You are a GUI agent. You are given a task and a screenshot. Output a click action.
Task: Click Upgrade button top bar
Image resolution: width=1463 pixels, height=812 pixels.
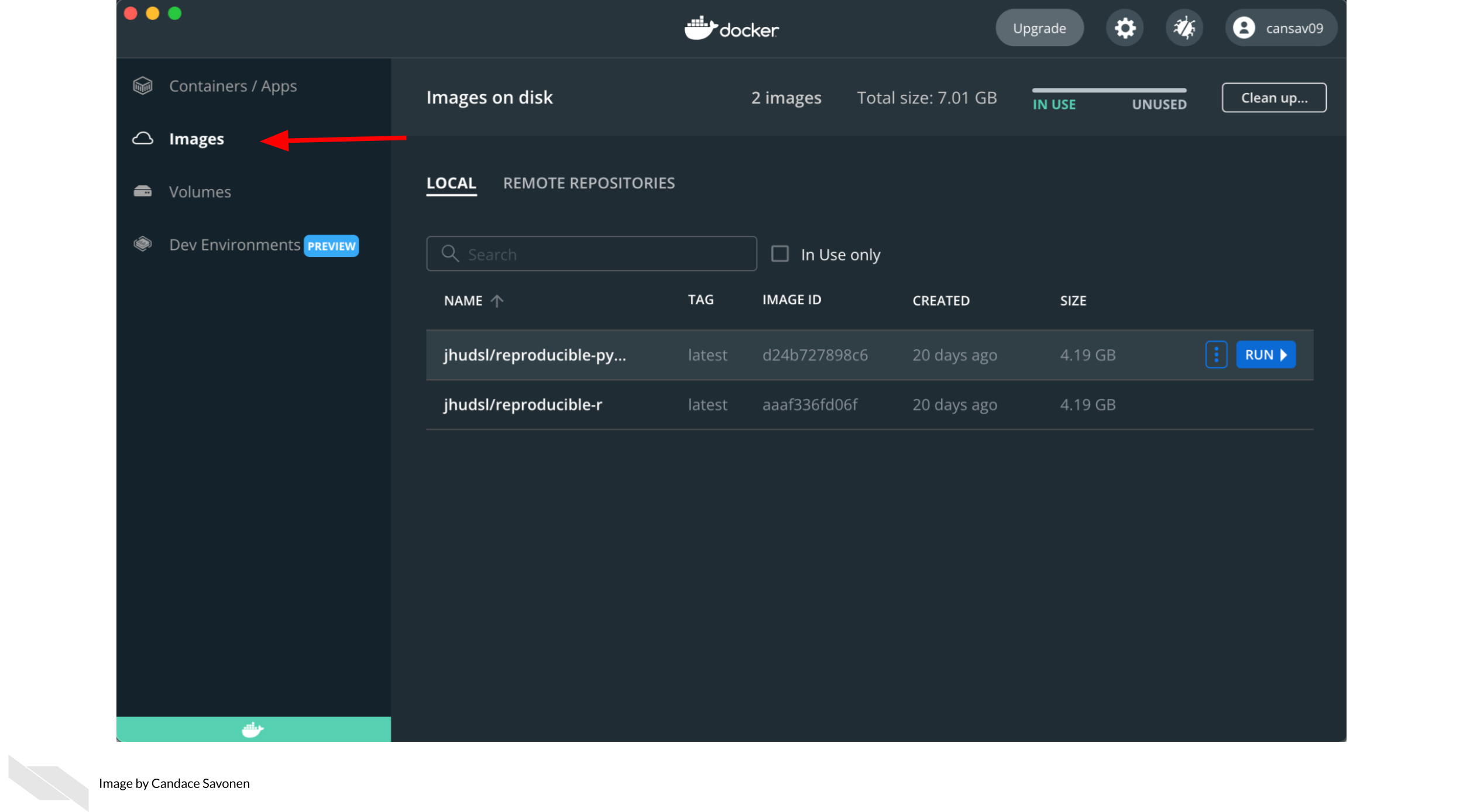(1039, 27)
